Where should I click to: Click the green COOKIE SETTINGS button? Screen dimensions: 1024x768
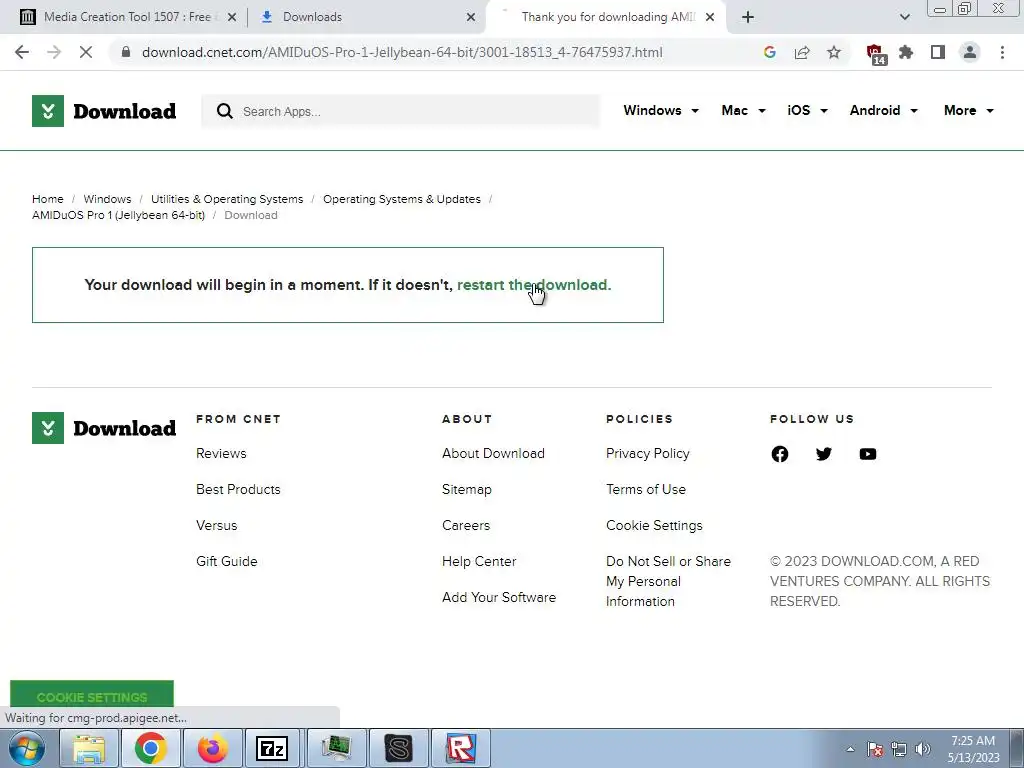point(92,696)
